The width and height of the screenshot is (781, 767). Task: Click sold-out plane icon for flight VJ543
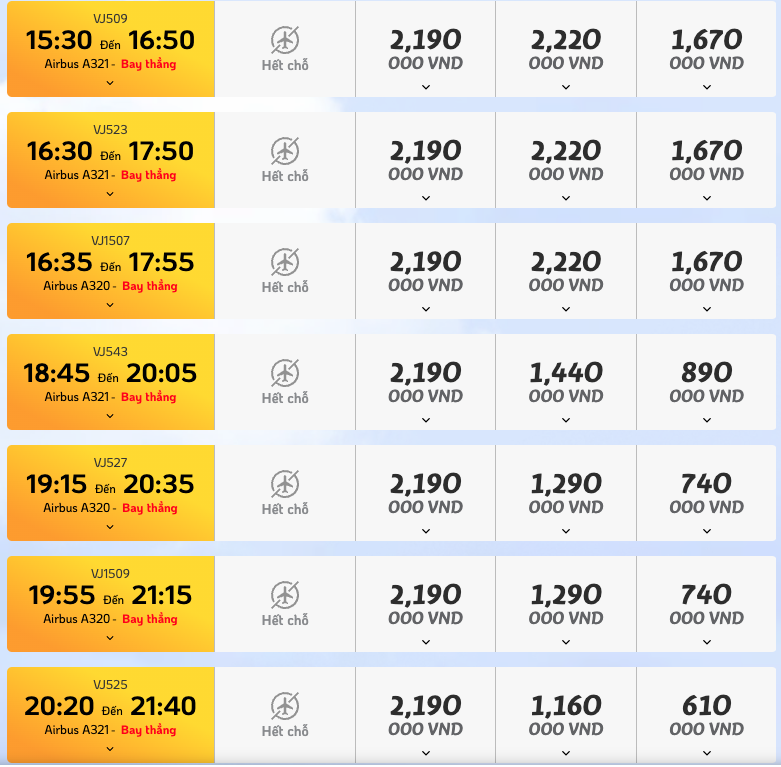click(285, 373)
